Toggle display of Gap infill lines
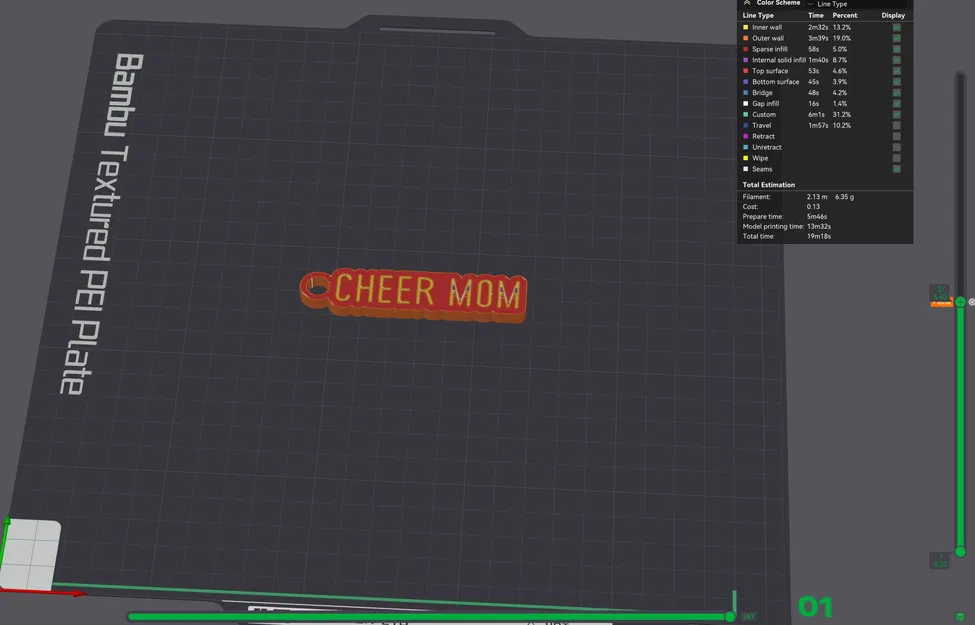The width and height of the screenshot is (975, 625). pos(897,103)
